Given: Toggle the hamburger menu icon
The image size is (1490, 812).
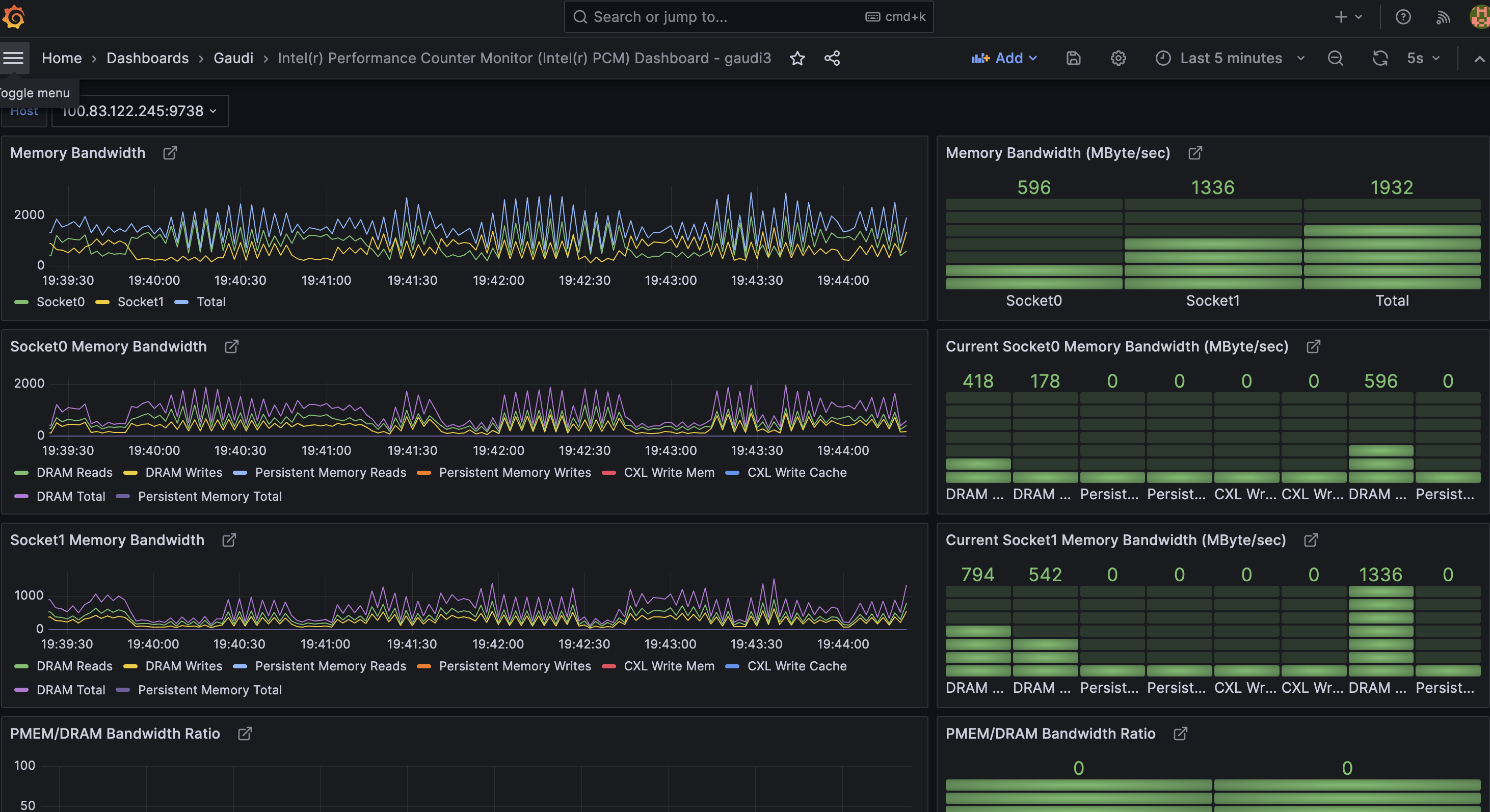Looking at the screenshot, I should click(13, 58).
